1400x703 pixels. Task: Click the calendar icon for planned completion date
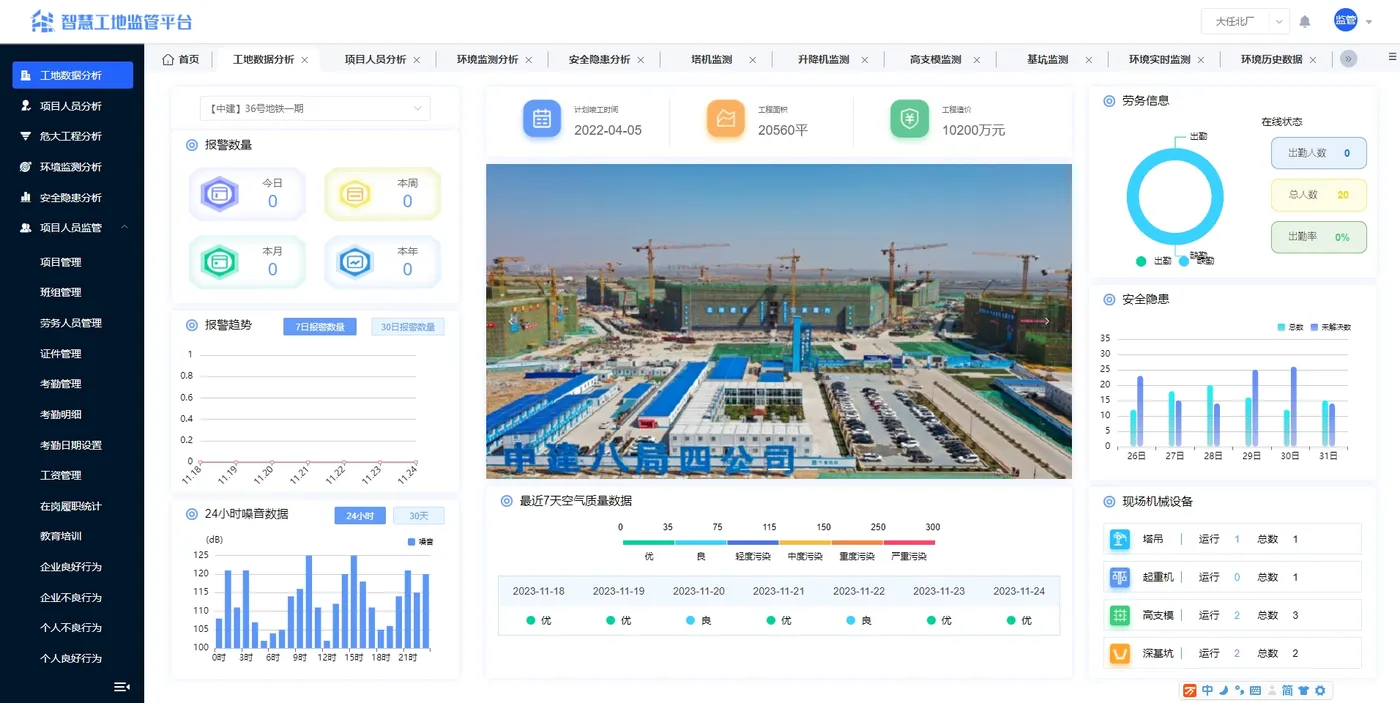541,119
